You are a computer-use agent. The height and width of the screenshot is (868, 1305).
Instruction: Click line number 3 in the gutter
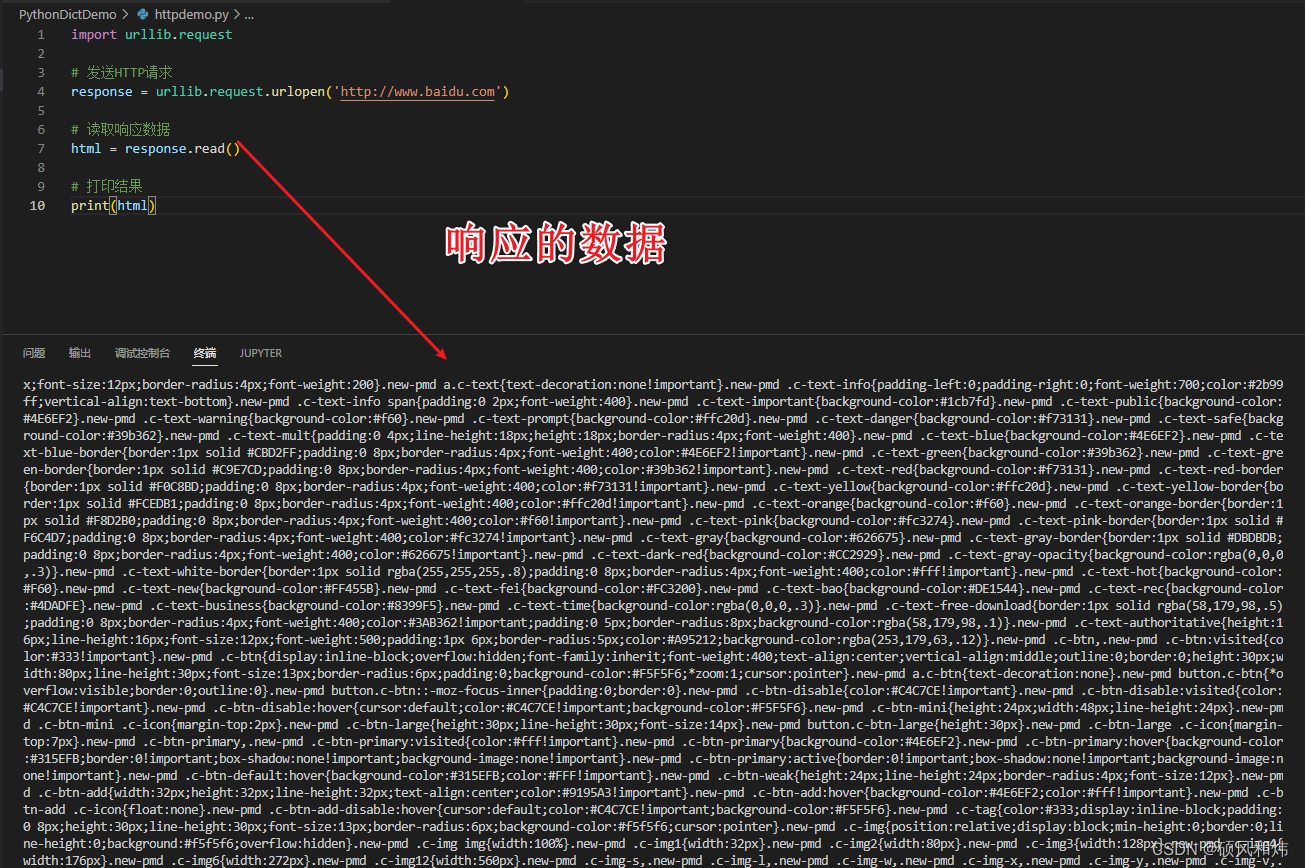41,73
